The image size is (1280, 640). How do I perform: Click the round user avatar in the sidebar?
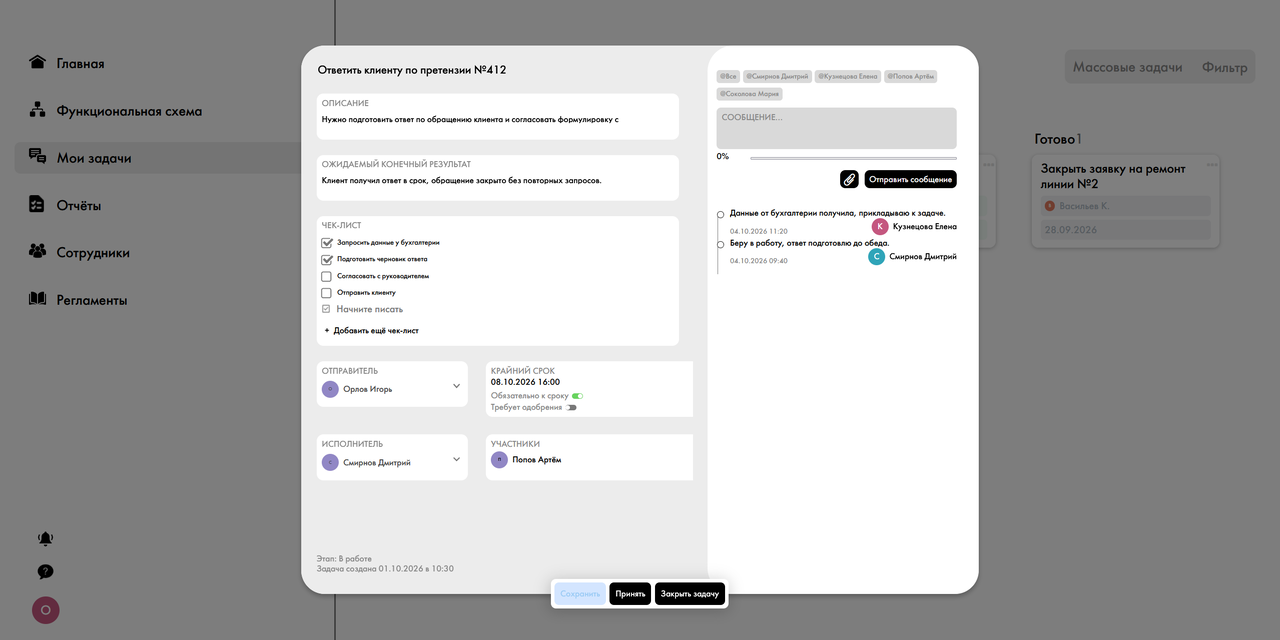[46, 610]
